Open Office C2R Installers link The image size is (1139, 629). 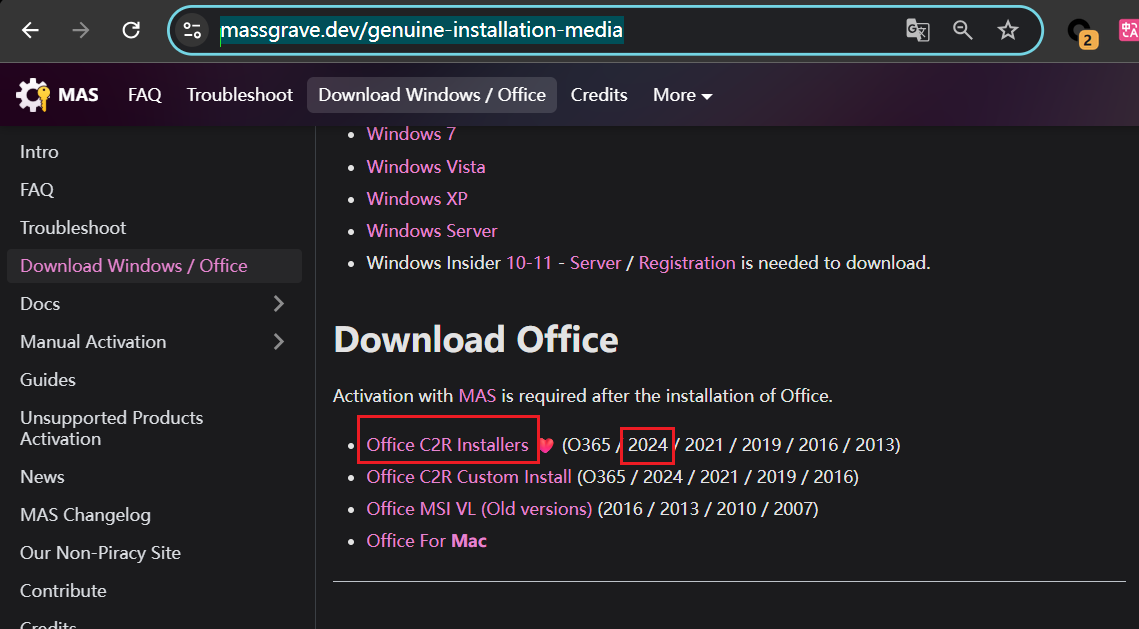click(x=447, y=445)
